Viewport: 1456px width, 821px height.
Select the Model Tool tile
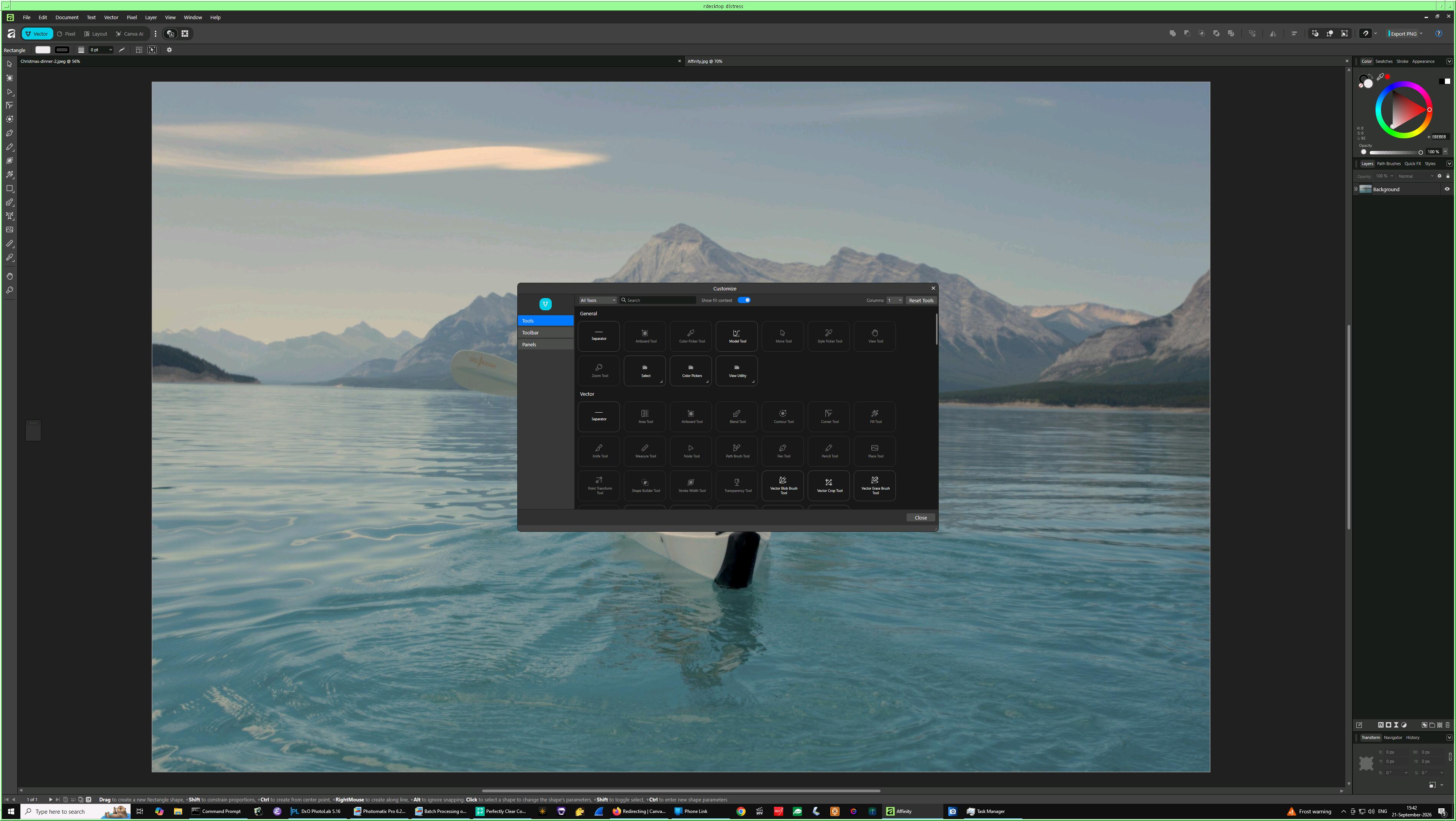coord(736,336)
